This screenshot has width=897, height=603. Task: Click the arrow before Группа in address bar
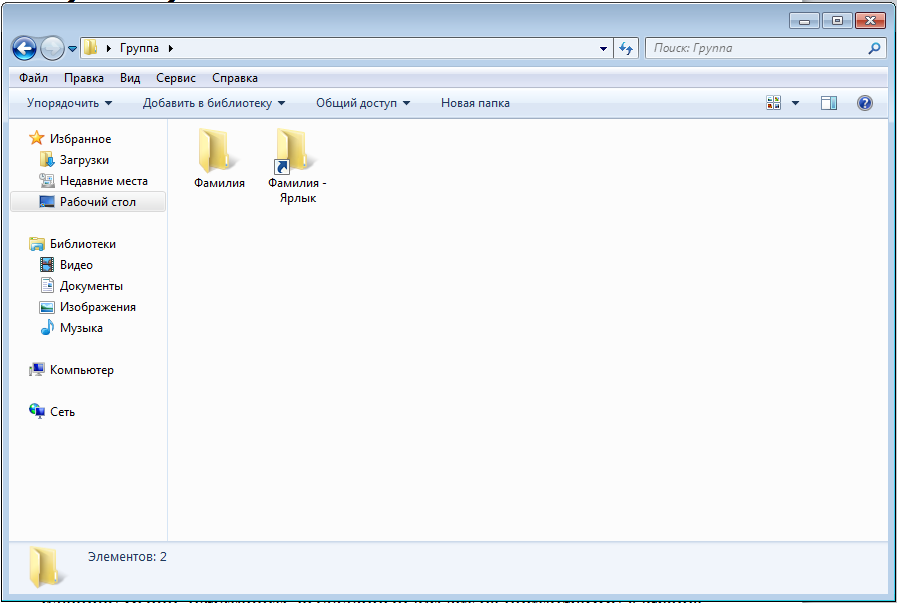click(x=109, y=49)
